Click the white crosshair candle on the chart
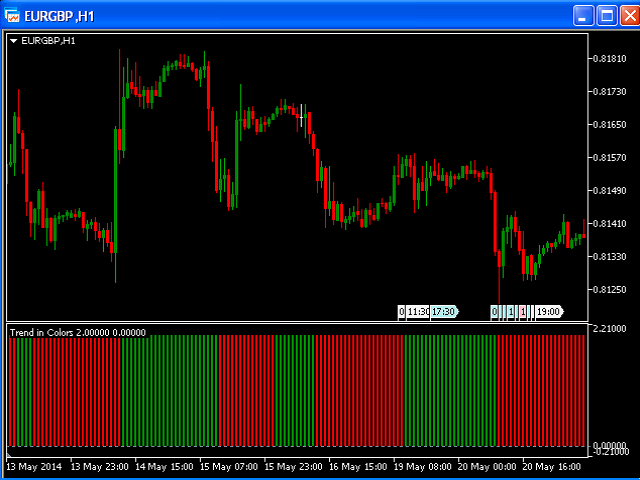 point(301,116)
